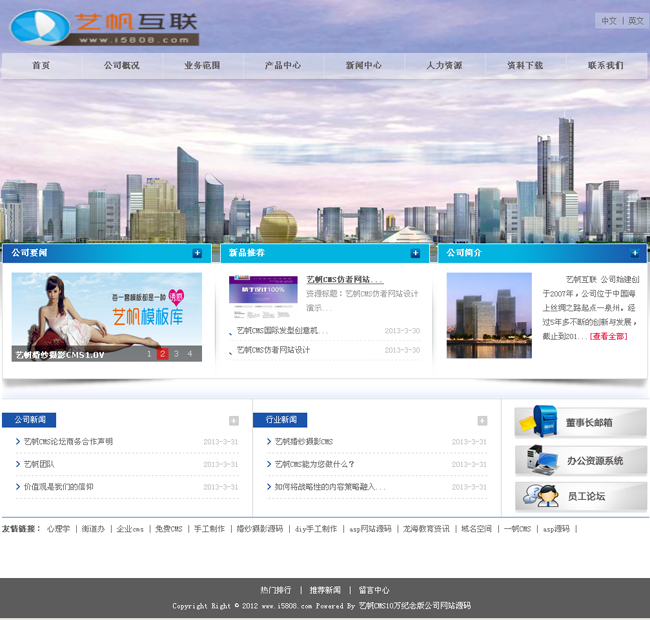Click the 艺帆模板库 slideshow image
This screenshot has width=650, height=620.
click(x=107, y=317)
